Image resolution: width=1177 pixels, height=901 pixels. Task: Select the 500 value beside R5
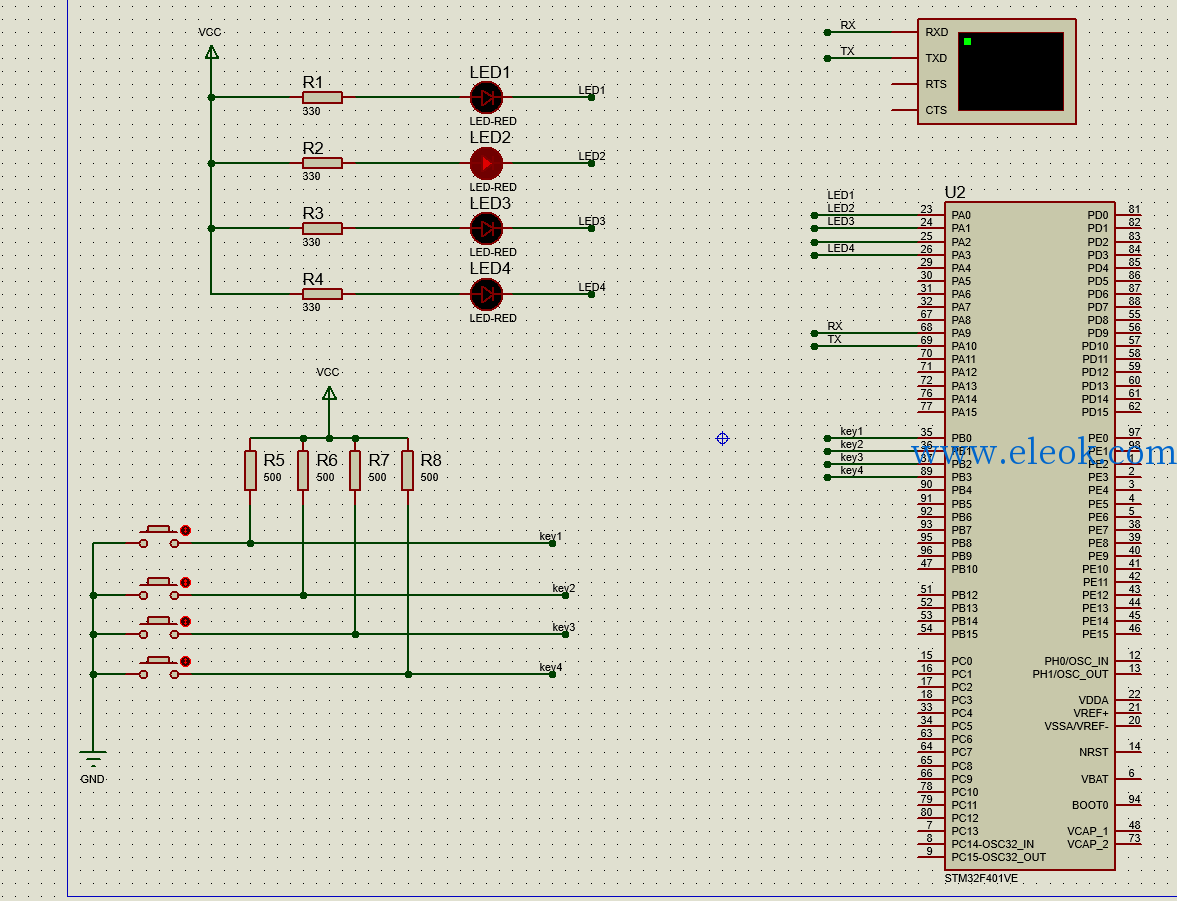[x=272, y=478]
